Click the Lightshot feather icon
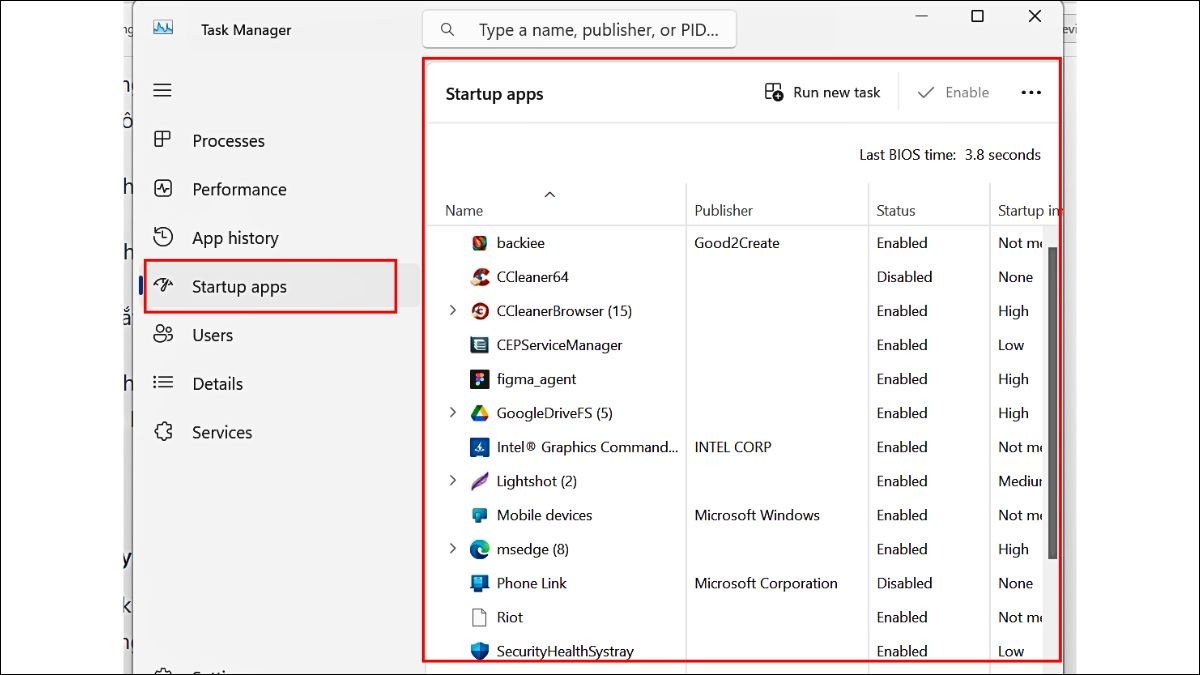The height and width of the screenshot is (675, 1200). tap(479, 480)
